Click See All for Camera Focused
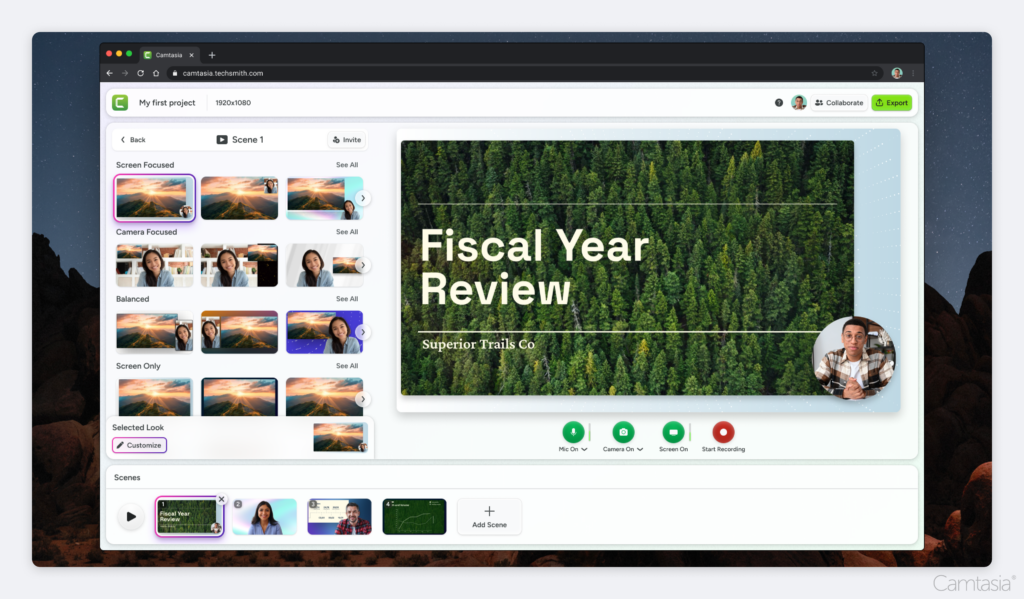This screenshot has width=1024, height=599. pyautogui.click(x=346, y=232)
